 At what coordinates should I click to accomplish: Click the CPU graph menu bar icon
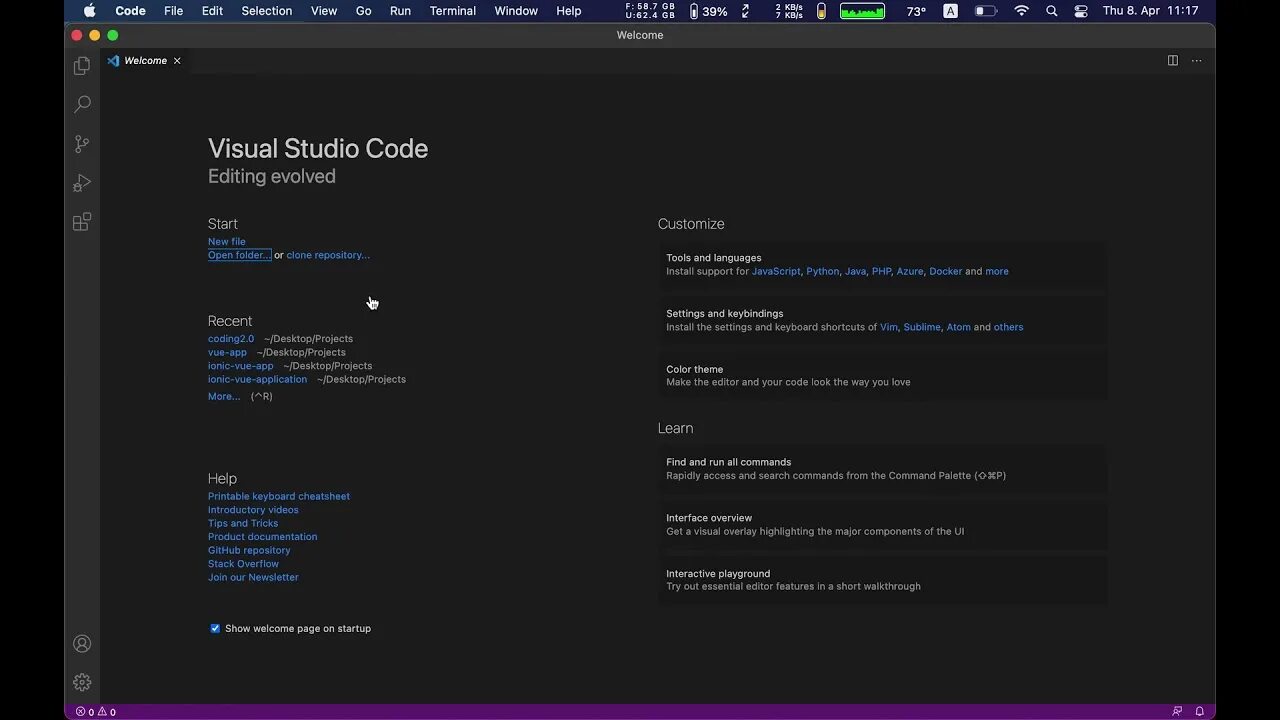(862, 11)
